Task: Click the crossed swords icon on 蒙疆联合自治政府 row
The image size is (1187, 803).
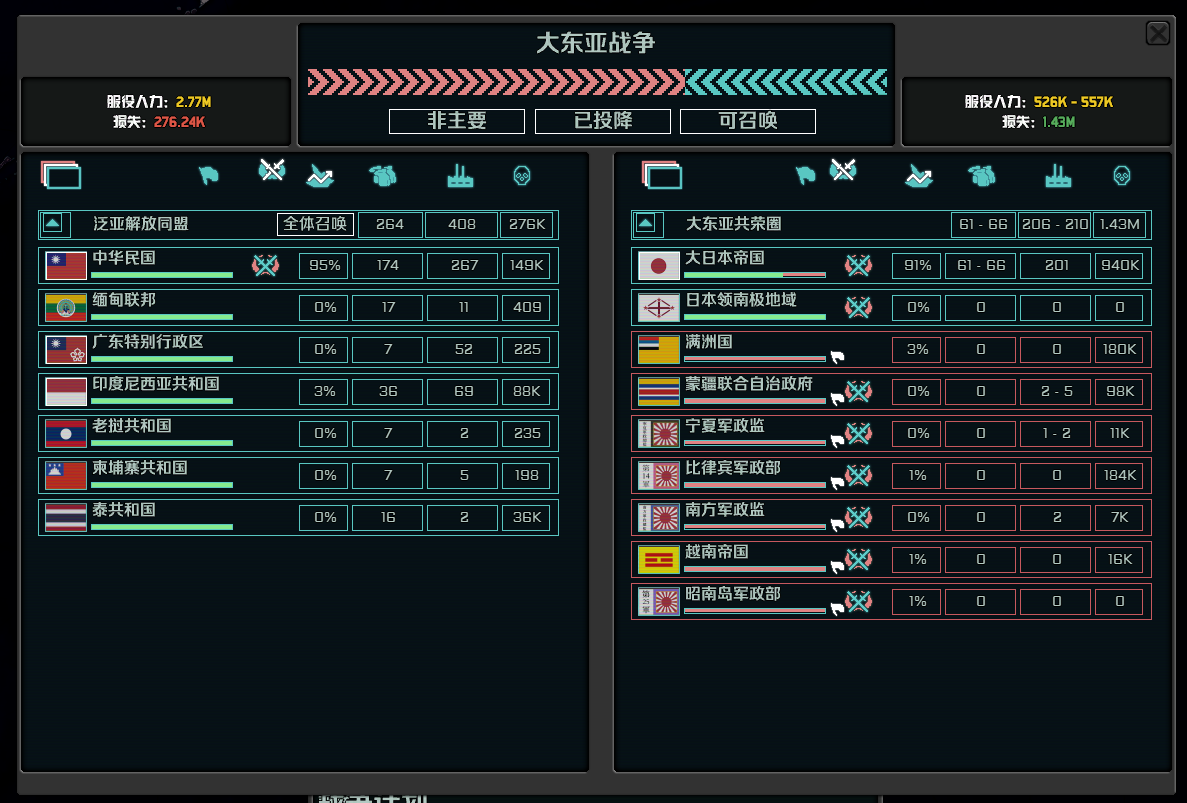Action: [858, 391]
